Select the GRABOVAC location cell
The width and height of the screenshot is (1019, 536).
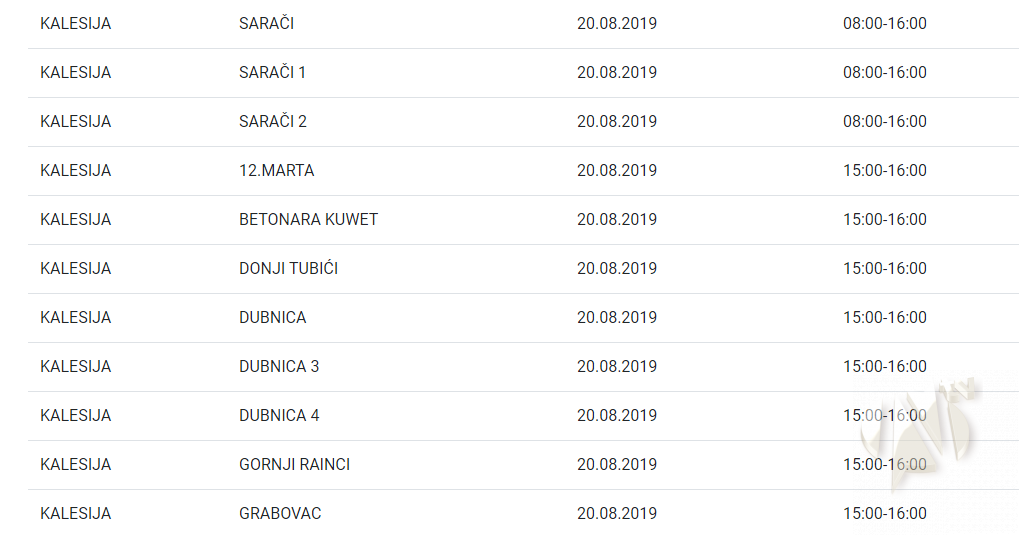(280, 514)
